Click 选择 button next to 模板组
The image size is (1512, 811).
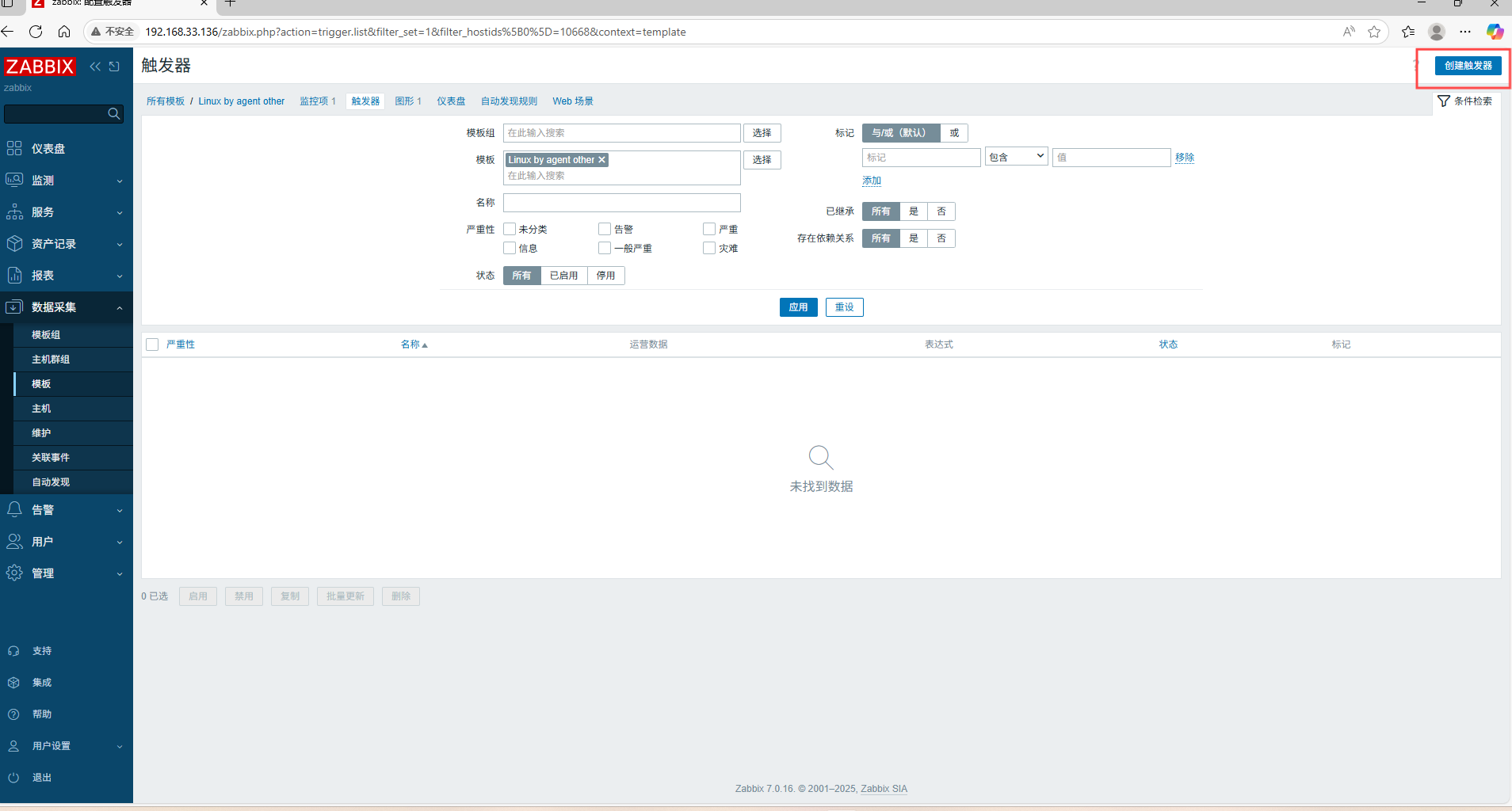(x=762, y=133)
